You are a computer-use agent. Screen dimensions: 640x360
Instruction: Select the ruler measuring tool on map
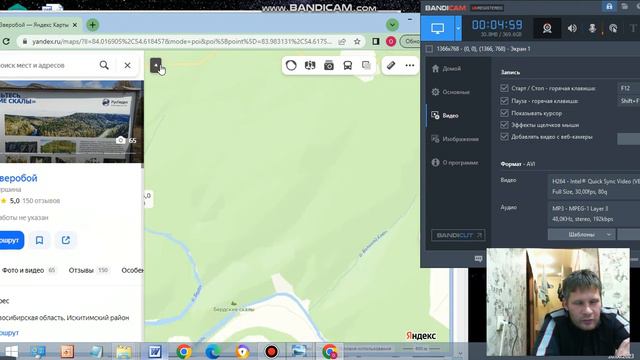[x=391, y=65]
